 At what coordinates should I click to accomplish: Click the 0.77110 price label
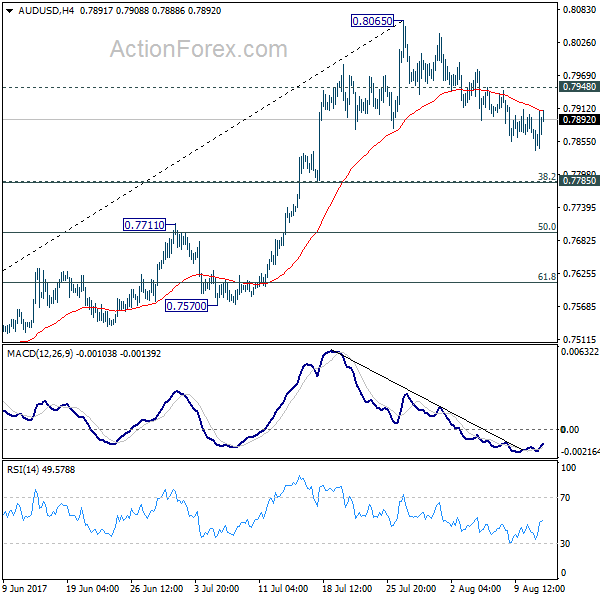pos(145,225)
